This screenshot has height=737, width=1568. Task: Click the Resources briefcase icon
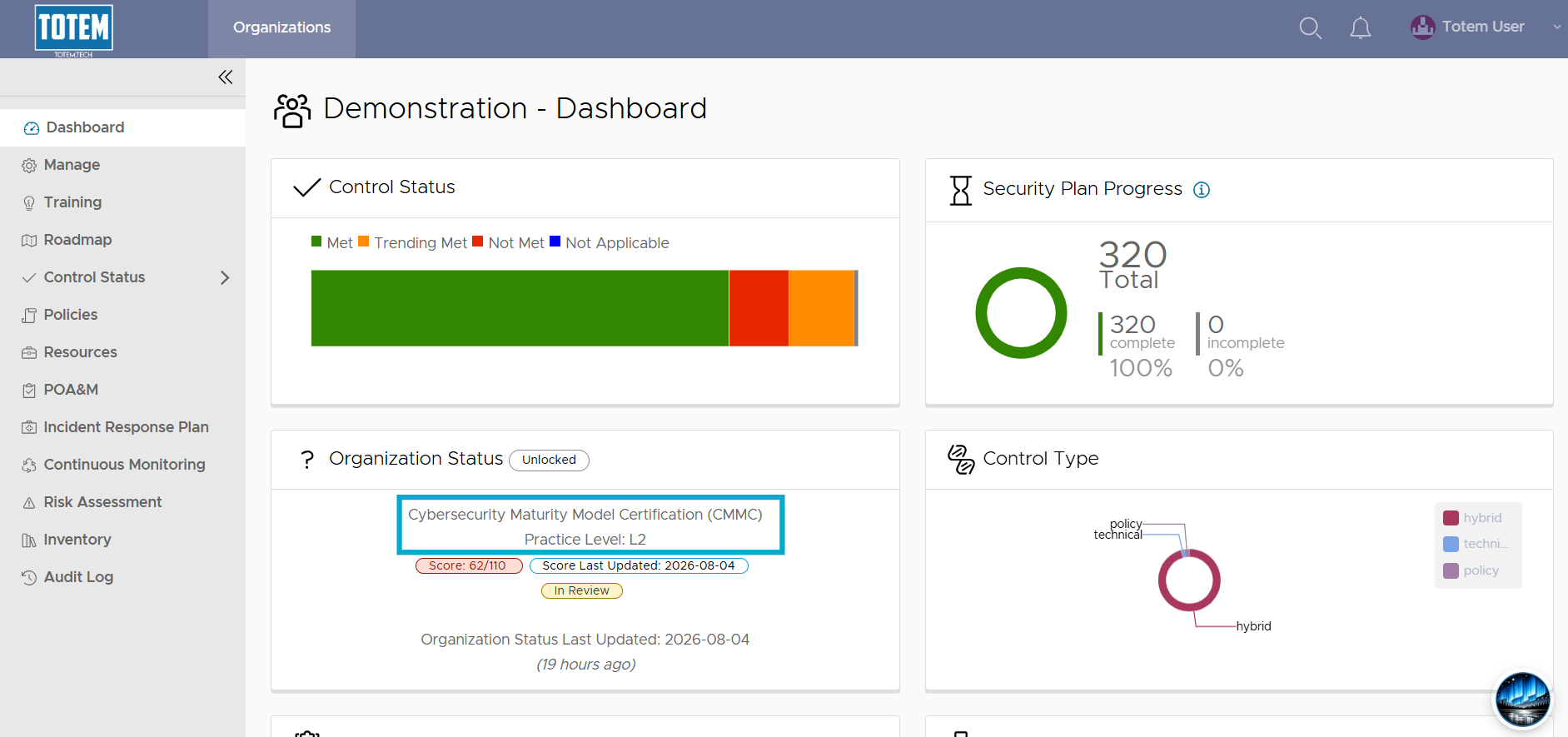(29, 353)
